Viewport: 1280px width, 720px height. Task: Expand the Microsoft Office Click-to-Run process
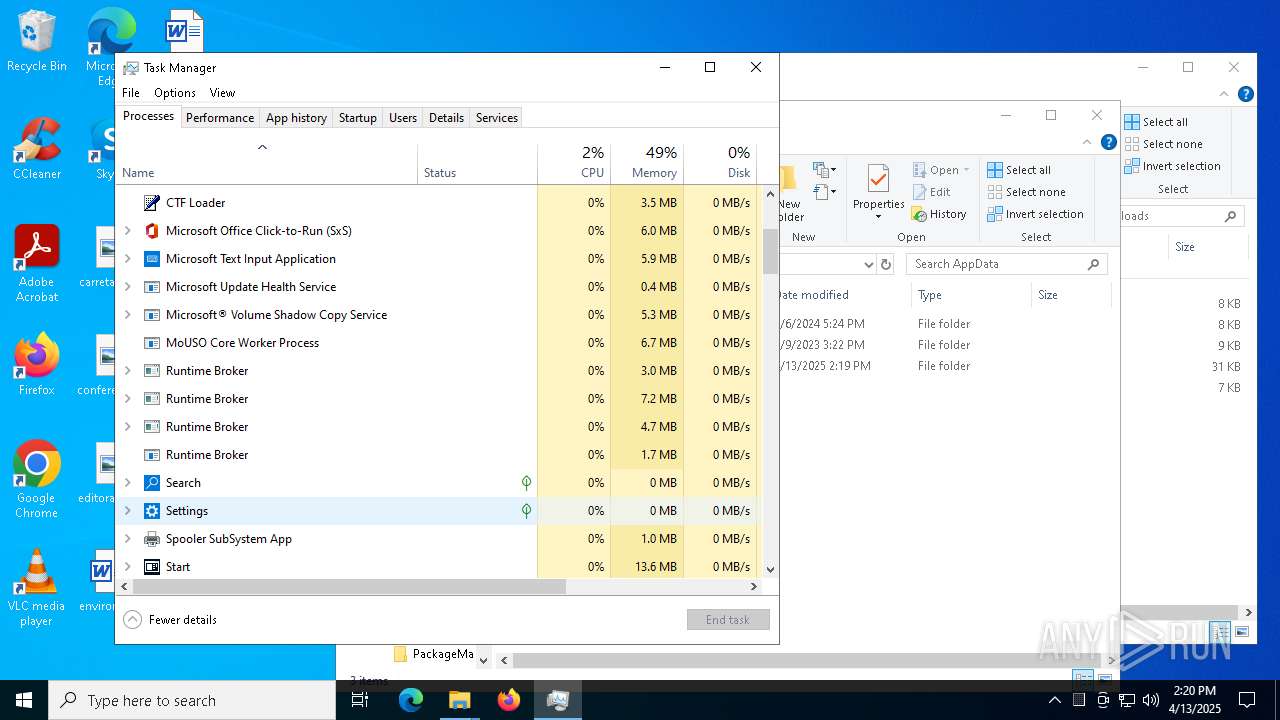(x=127, y=231)
